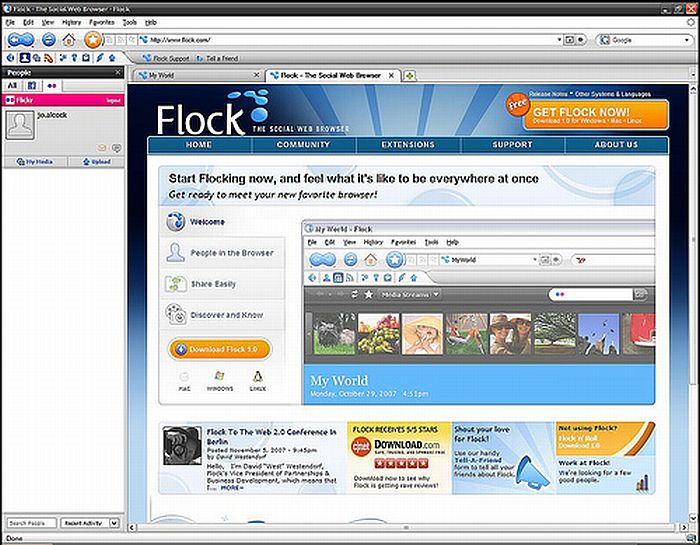This screenshot has height=545, width=700.
Task: Select People in the Browser feature
Action: coord(223,253)
